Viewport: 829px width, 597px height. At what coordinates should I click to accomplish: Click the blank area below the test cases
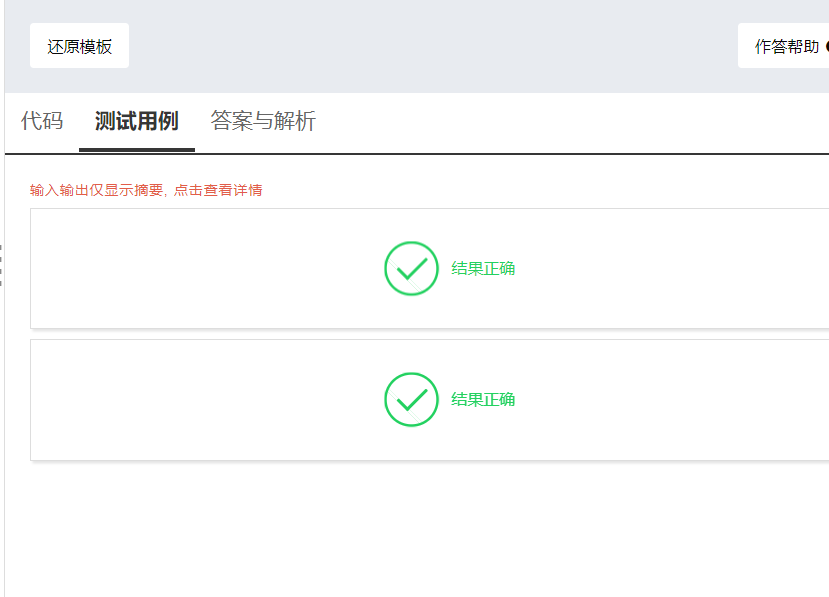(420, 530)
